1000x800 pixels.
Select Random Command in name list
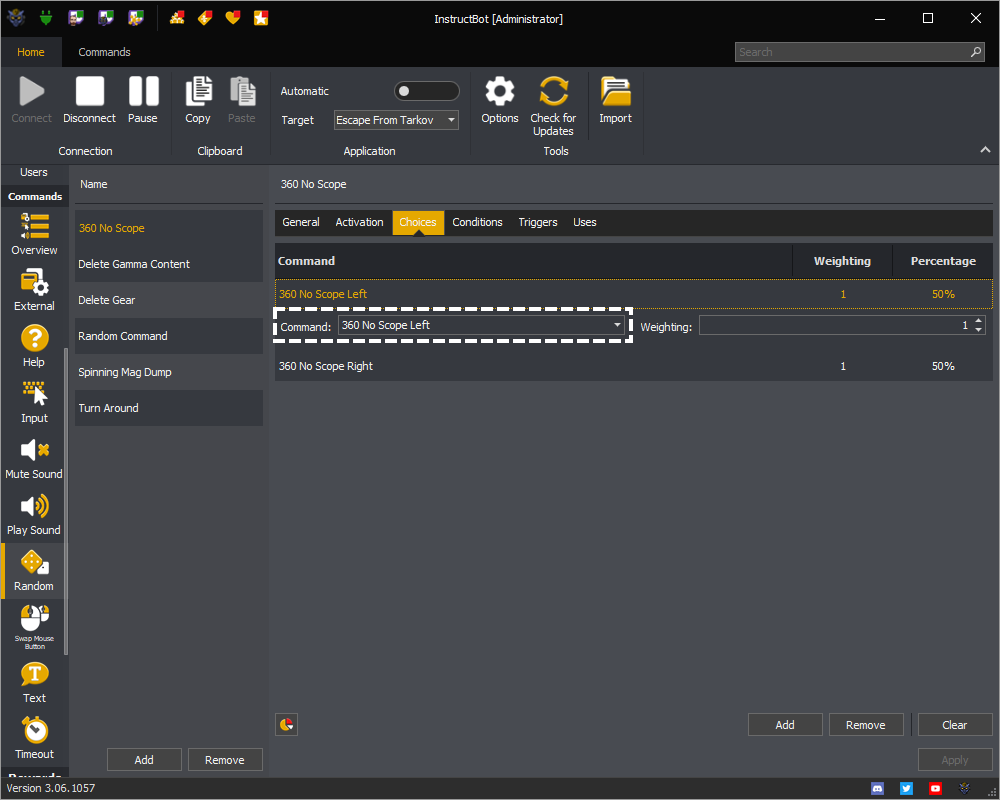coord(168,336)
